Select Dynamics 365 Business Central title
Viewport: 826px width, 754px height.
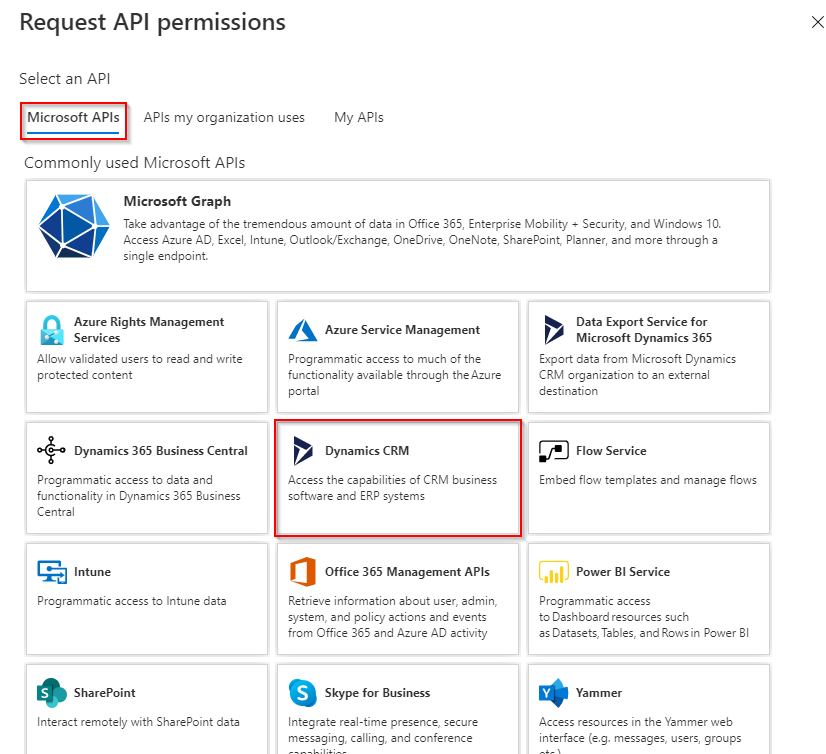pyautogui.click(x=161, y=451)
